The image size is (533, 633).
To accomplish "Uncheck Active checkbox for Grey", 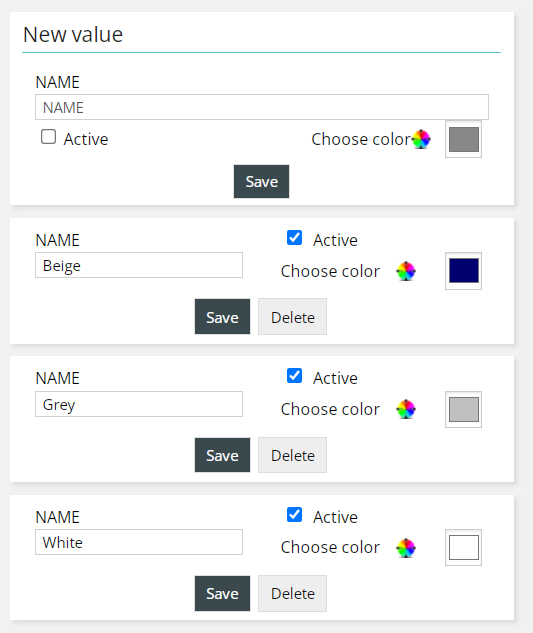I will coord(294,376).
